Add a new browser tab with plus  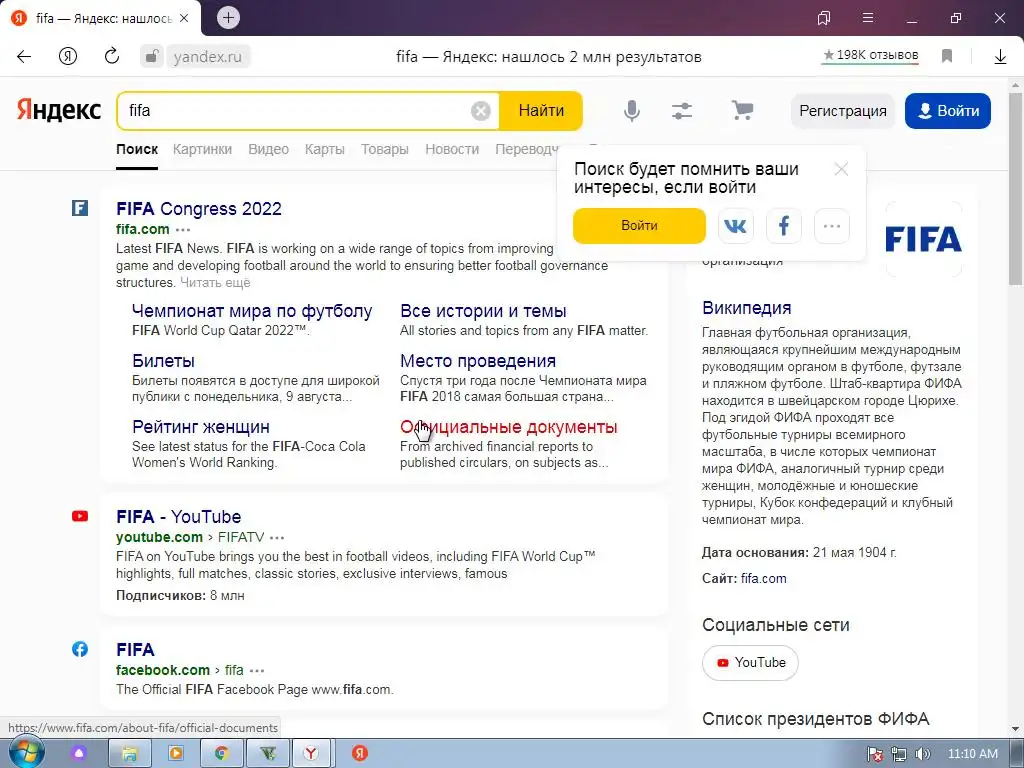pos(229,18)
